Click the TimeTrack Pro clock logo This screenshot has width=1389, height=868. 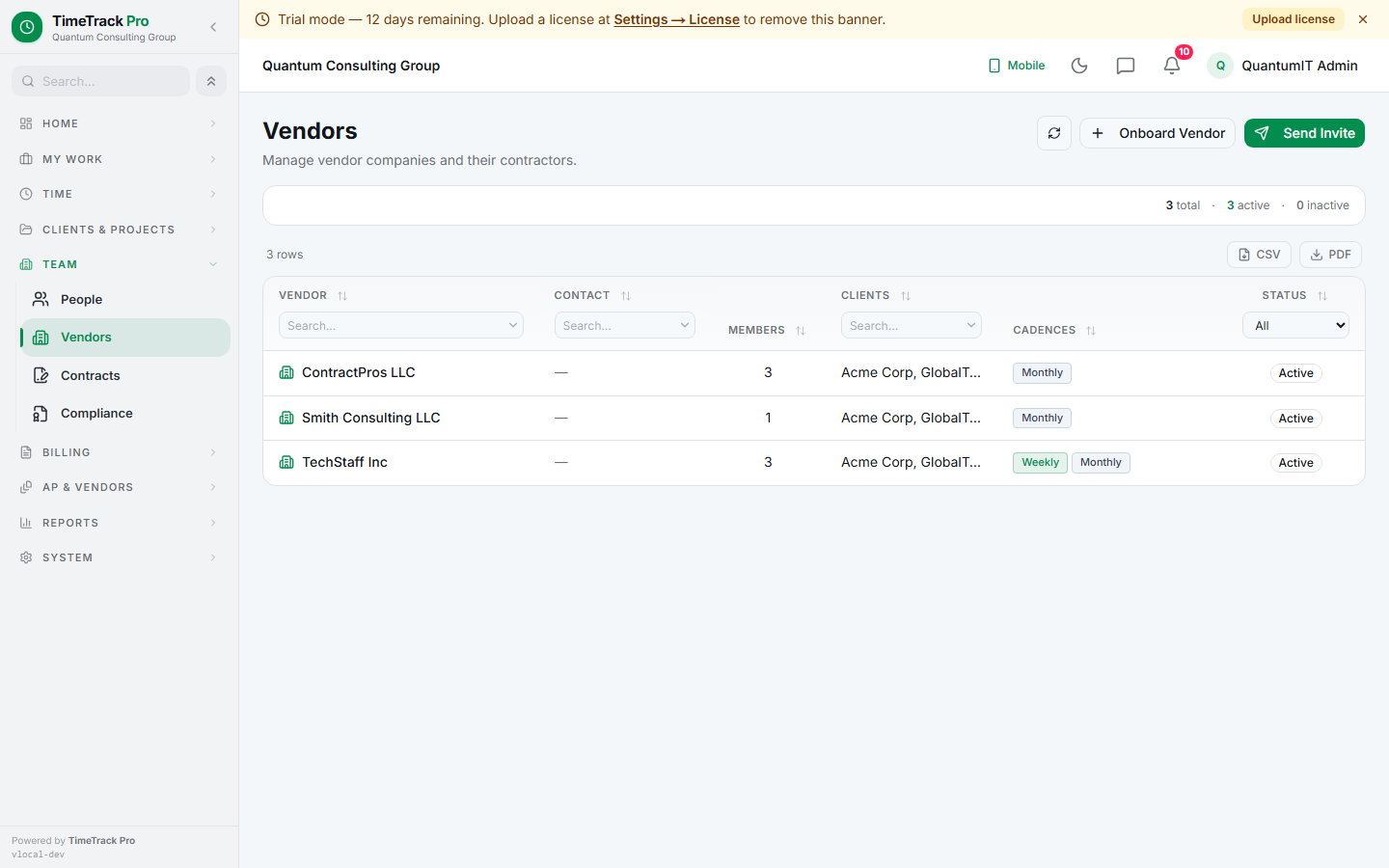(27, 27)
